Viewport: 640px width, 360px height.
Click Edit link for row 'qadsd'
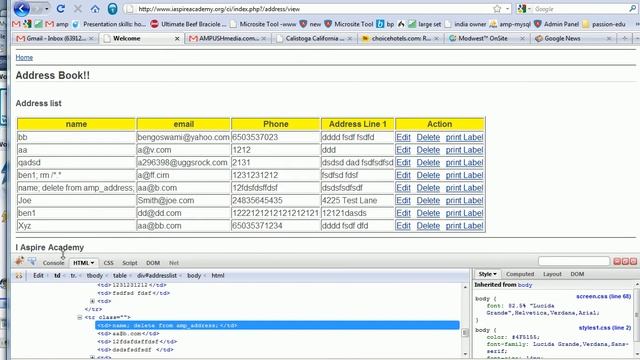[403, 162]
